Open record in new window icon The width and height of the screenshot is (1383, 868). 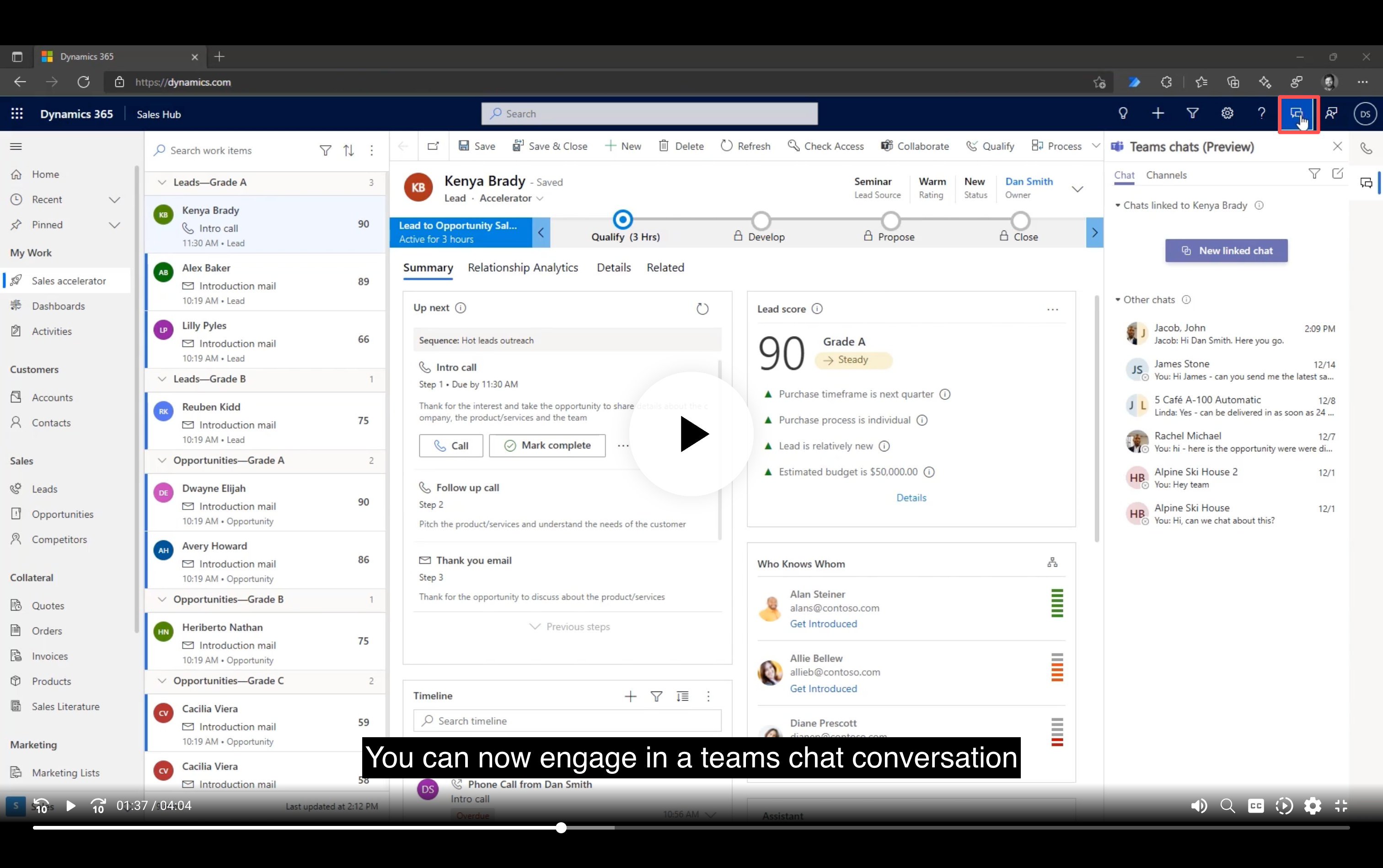click(x=434, y=146)
